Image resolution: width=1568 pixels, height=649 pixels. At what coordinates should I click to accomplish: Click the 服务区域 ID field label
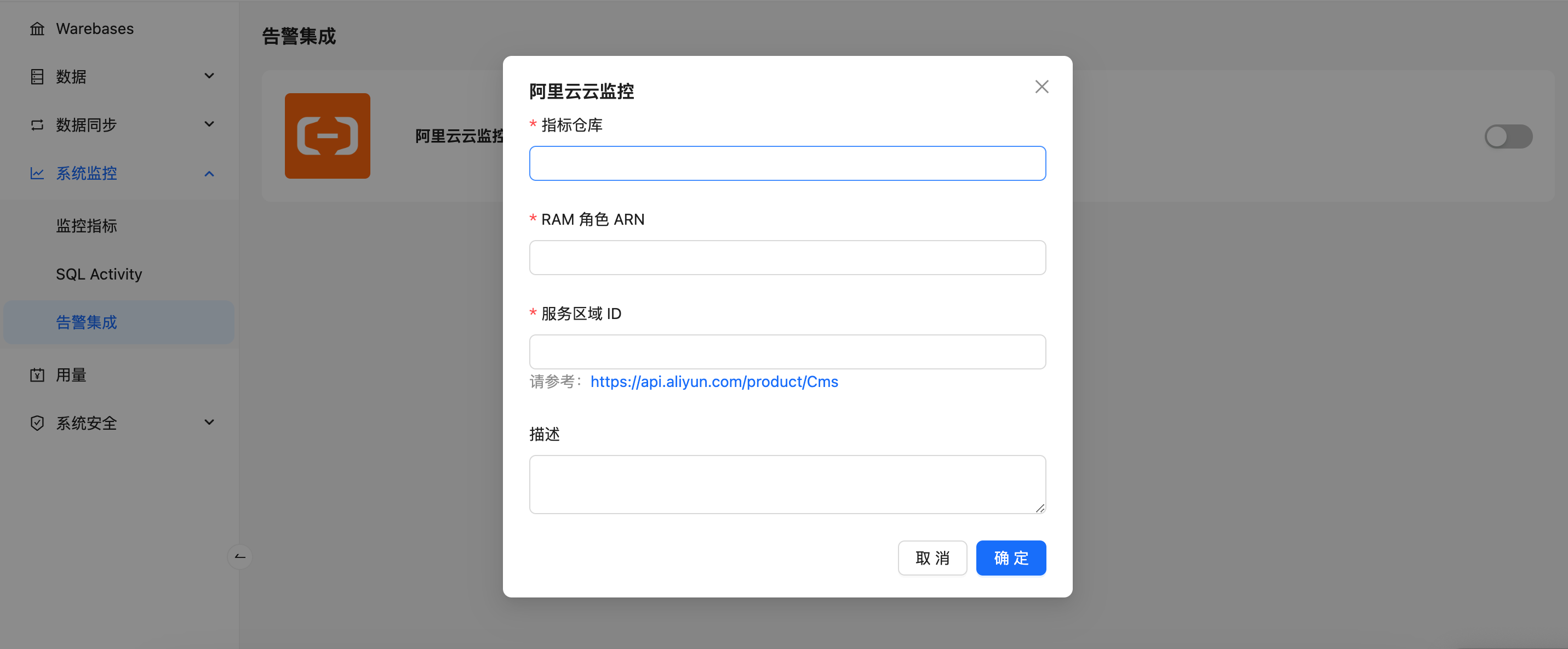coord(581,314)
